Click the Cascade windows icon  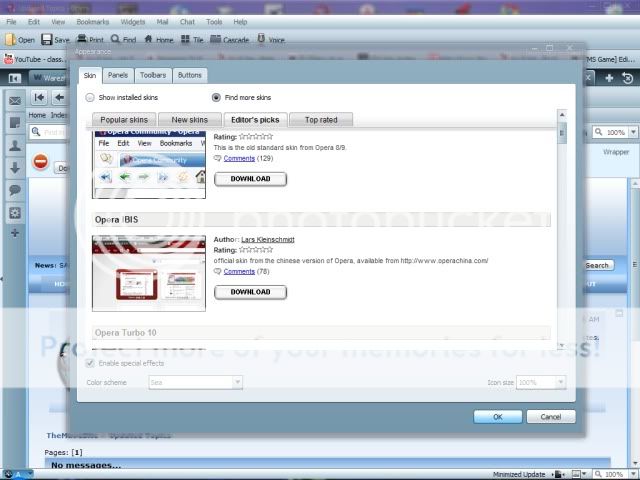point(216,39)
